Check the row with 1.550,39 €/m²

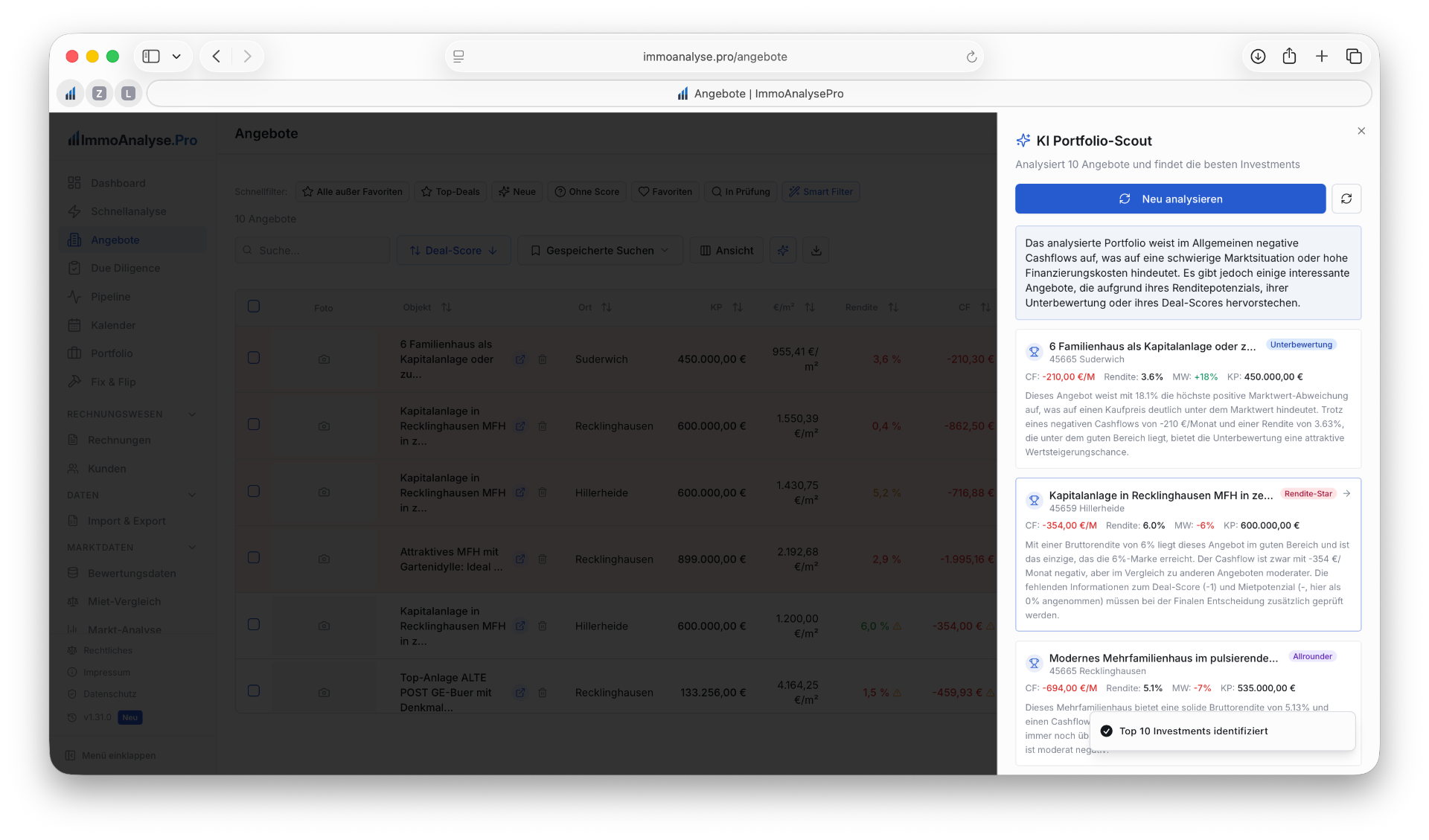[x=254, y=424]
